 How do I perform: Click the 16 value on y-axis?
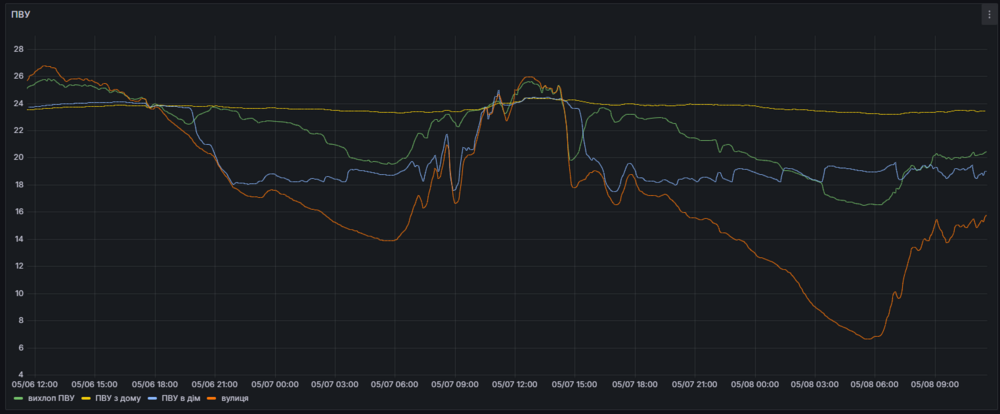(17, 212)
